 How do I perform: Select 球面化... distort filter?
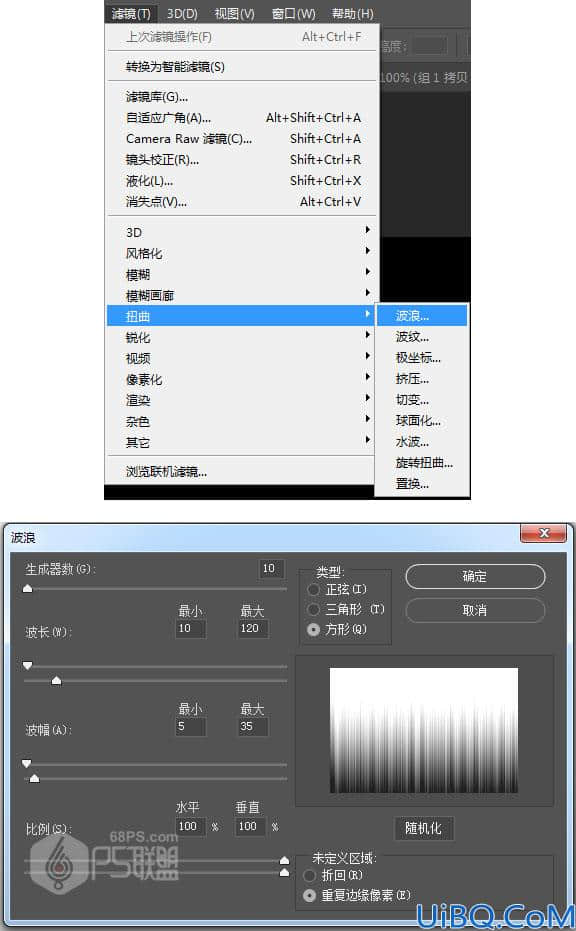(x=422, y=420)
